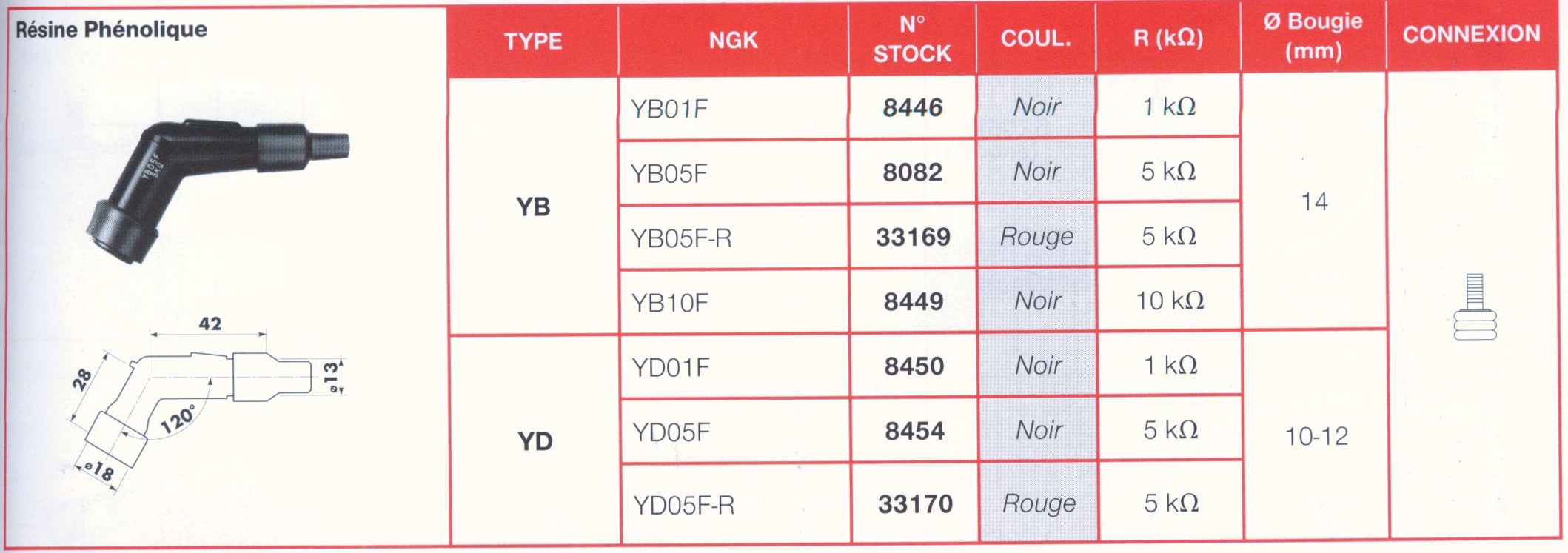
Task: Select the TYPE column header
Action: (x=533, y=41)
